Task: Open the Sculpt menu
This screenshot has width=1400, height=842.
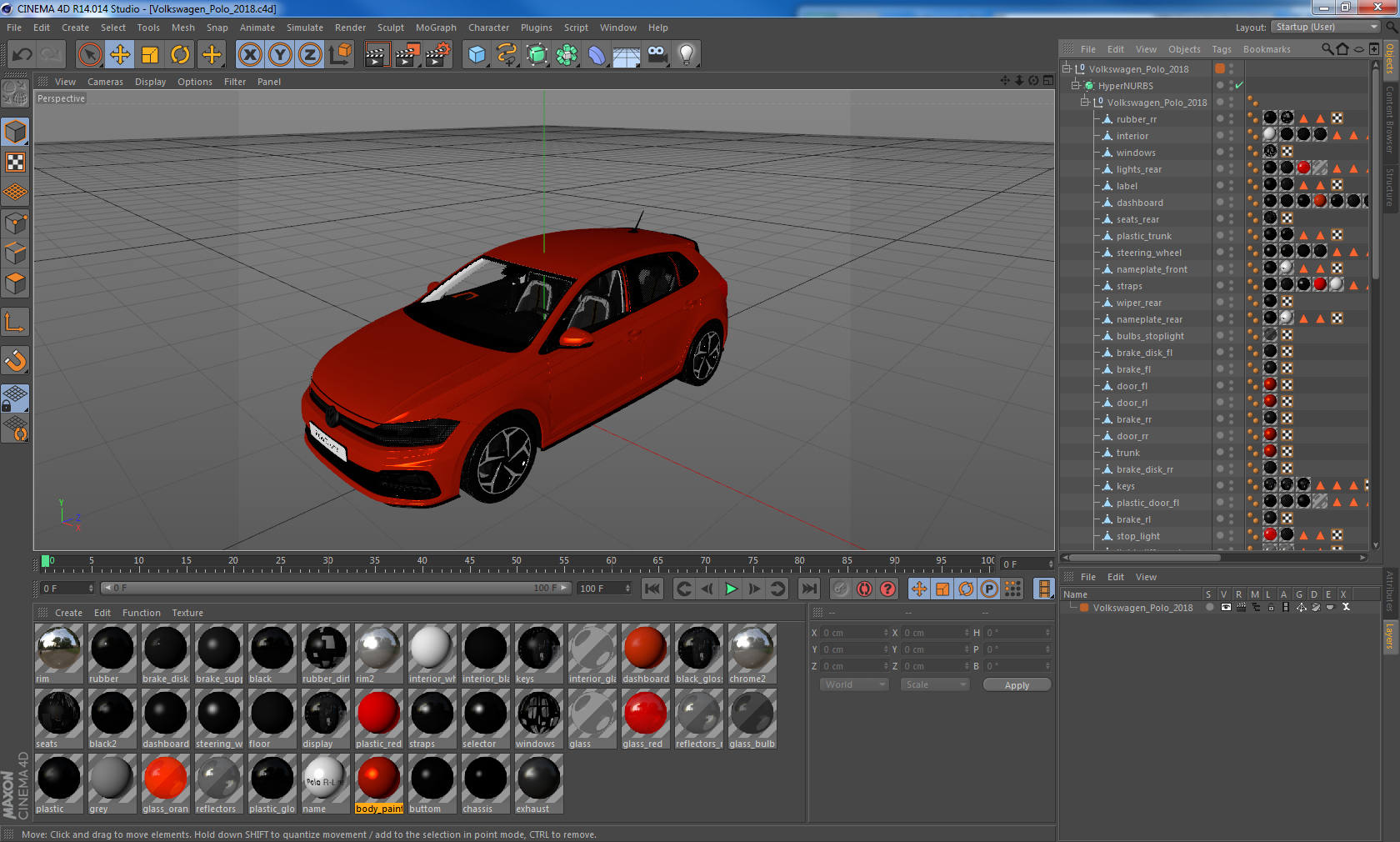Action: [x=390, y=28]
